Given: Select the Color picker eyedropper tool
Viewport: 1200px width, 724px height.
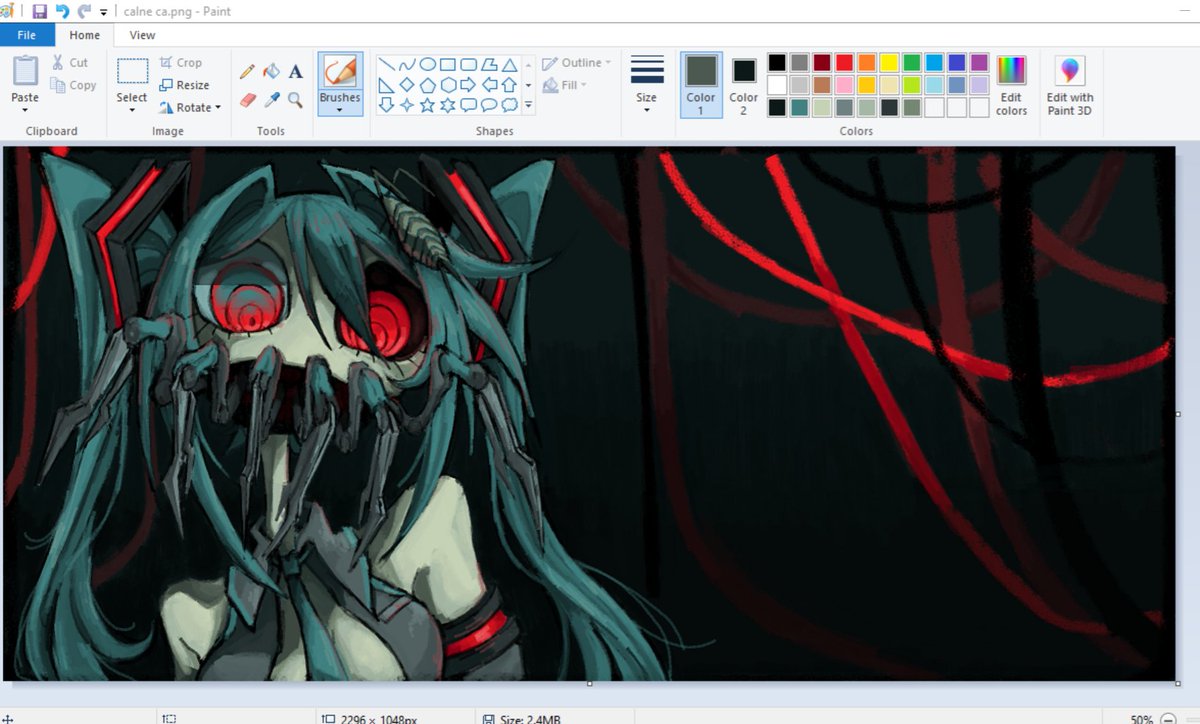Looking at the screenshot, I should coord(271,99).
